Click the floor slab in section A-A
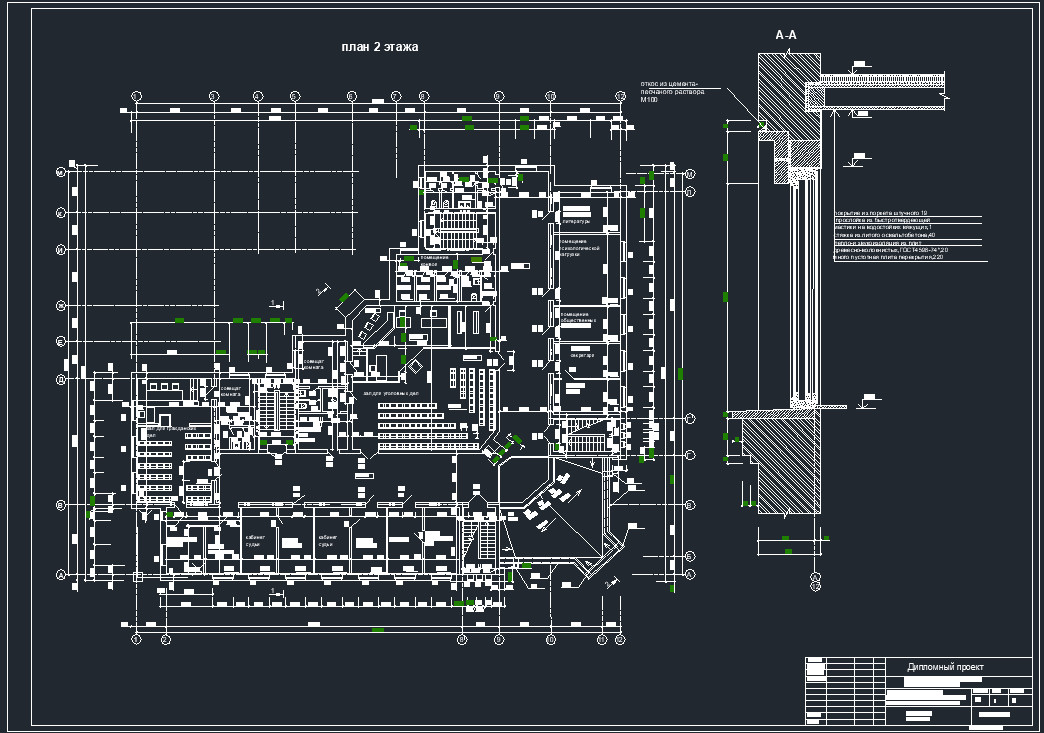Image resolution: width=1044 pixels, height=733 pixels. click(x=882, y=96)
